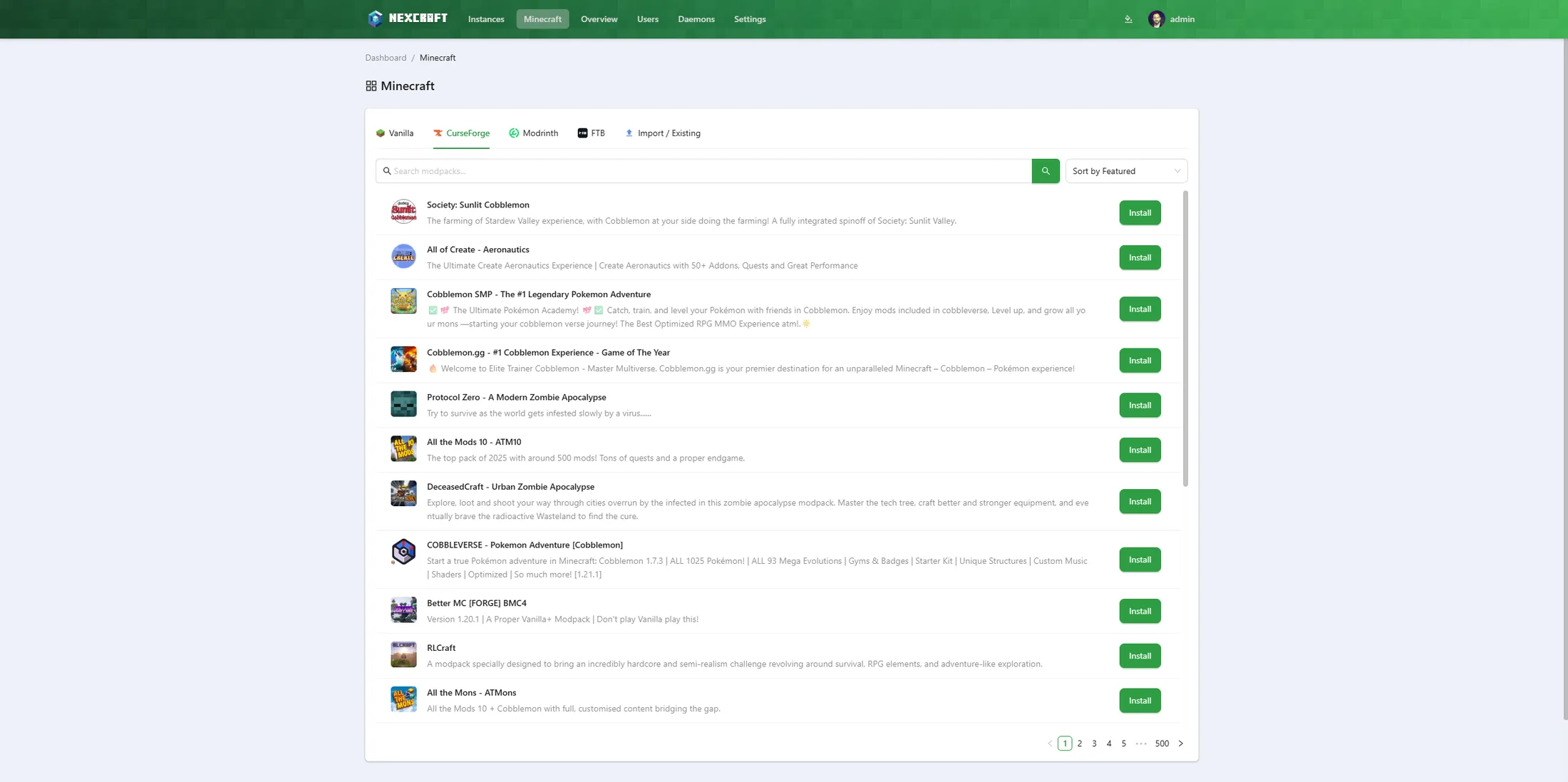1568x782 pixels.
Task: Select the CurseForge tab
Action: coord(461,133)
